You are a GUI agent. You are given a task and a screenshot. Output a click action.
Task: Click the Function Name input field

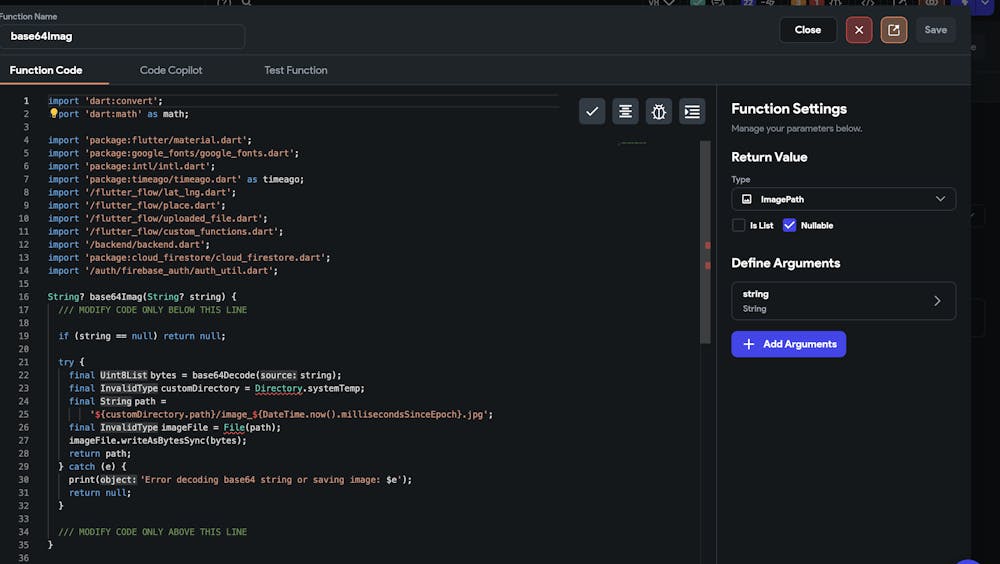tap(122, 36)
